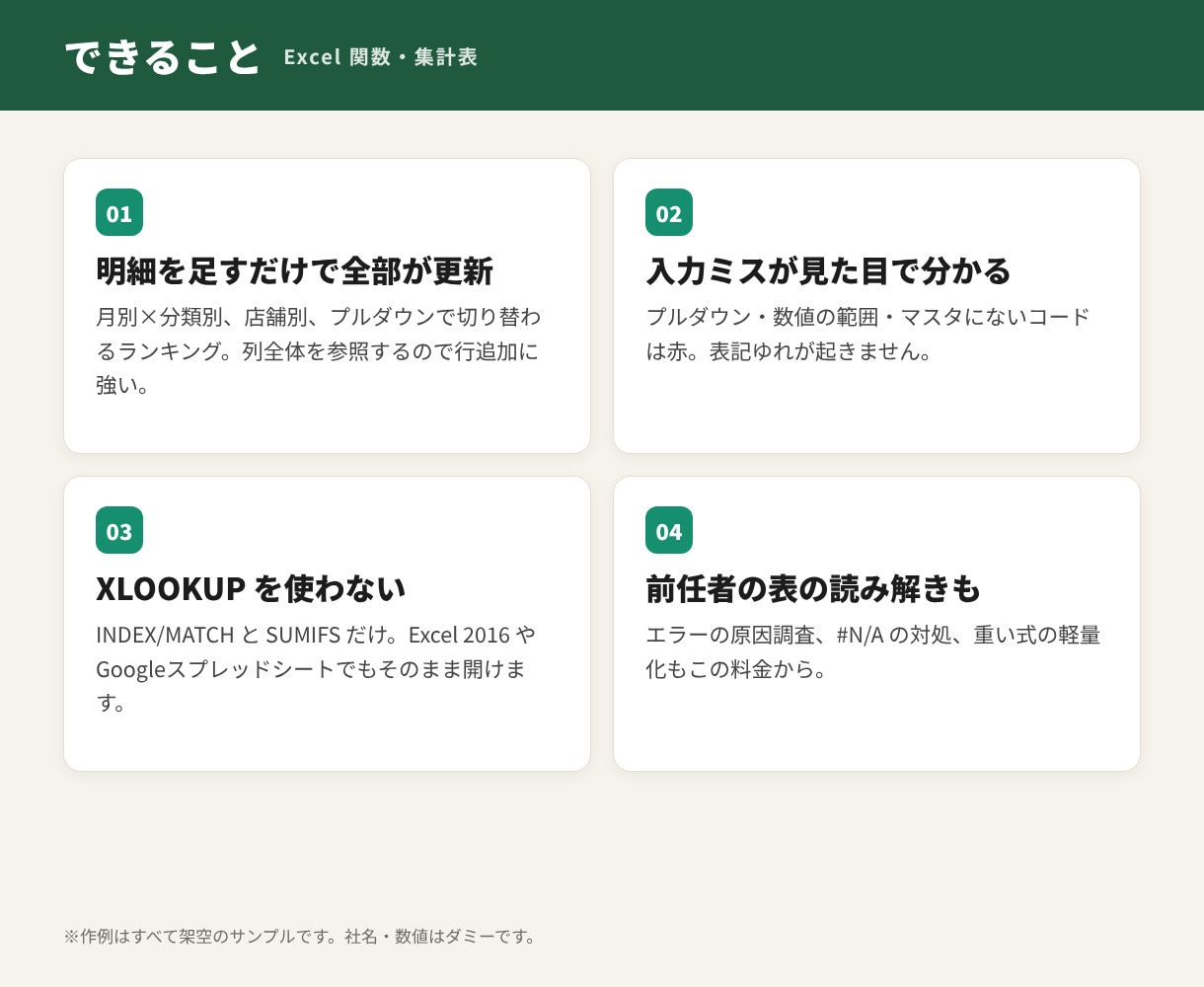Click description starting エラーの原因調査

tap(873, 651)
